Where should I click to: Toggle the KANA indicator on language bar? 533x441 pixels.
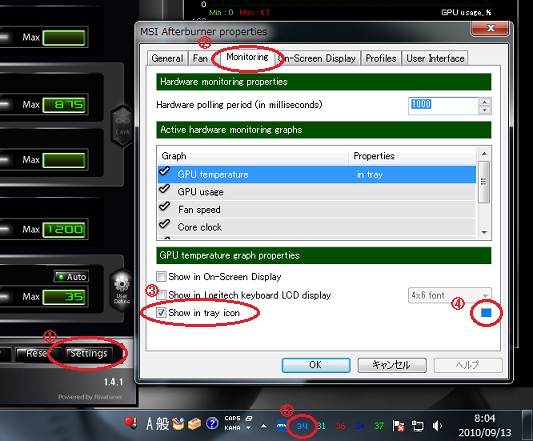click(x=233, y=428)
